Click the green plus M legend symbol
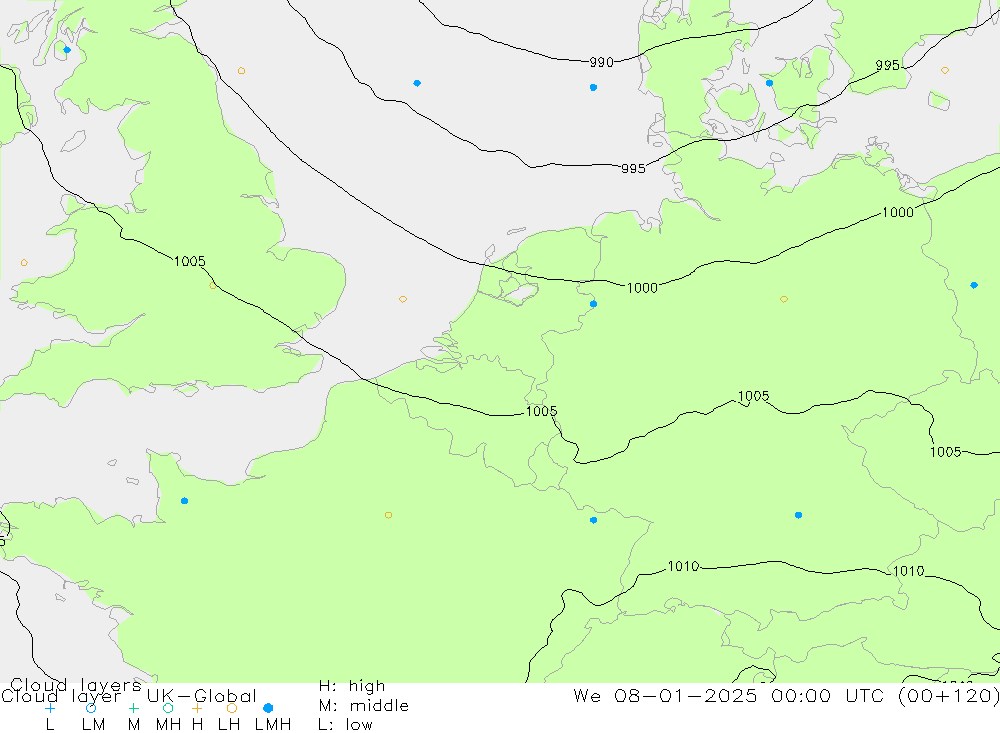Viewport: 1000px width, 733px height. point(133,708)
